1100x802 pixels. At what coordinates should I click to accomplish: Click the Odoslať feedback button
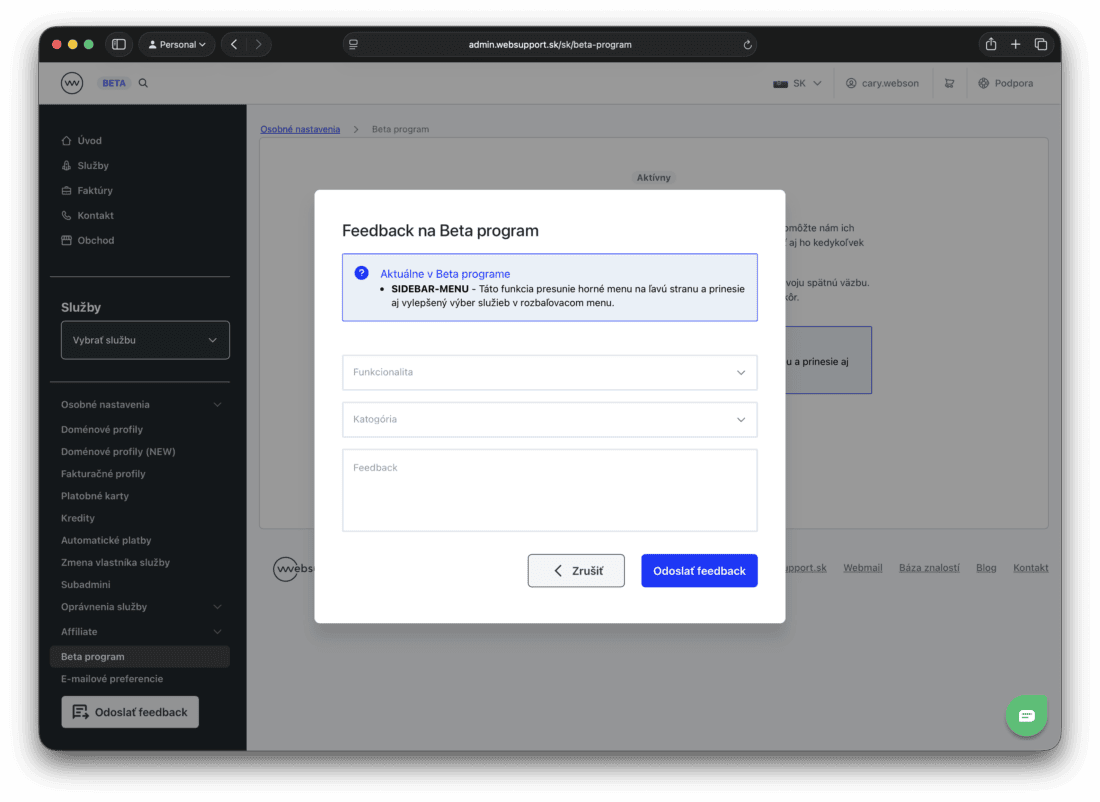point(699,570)
